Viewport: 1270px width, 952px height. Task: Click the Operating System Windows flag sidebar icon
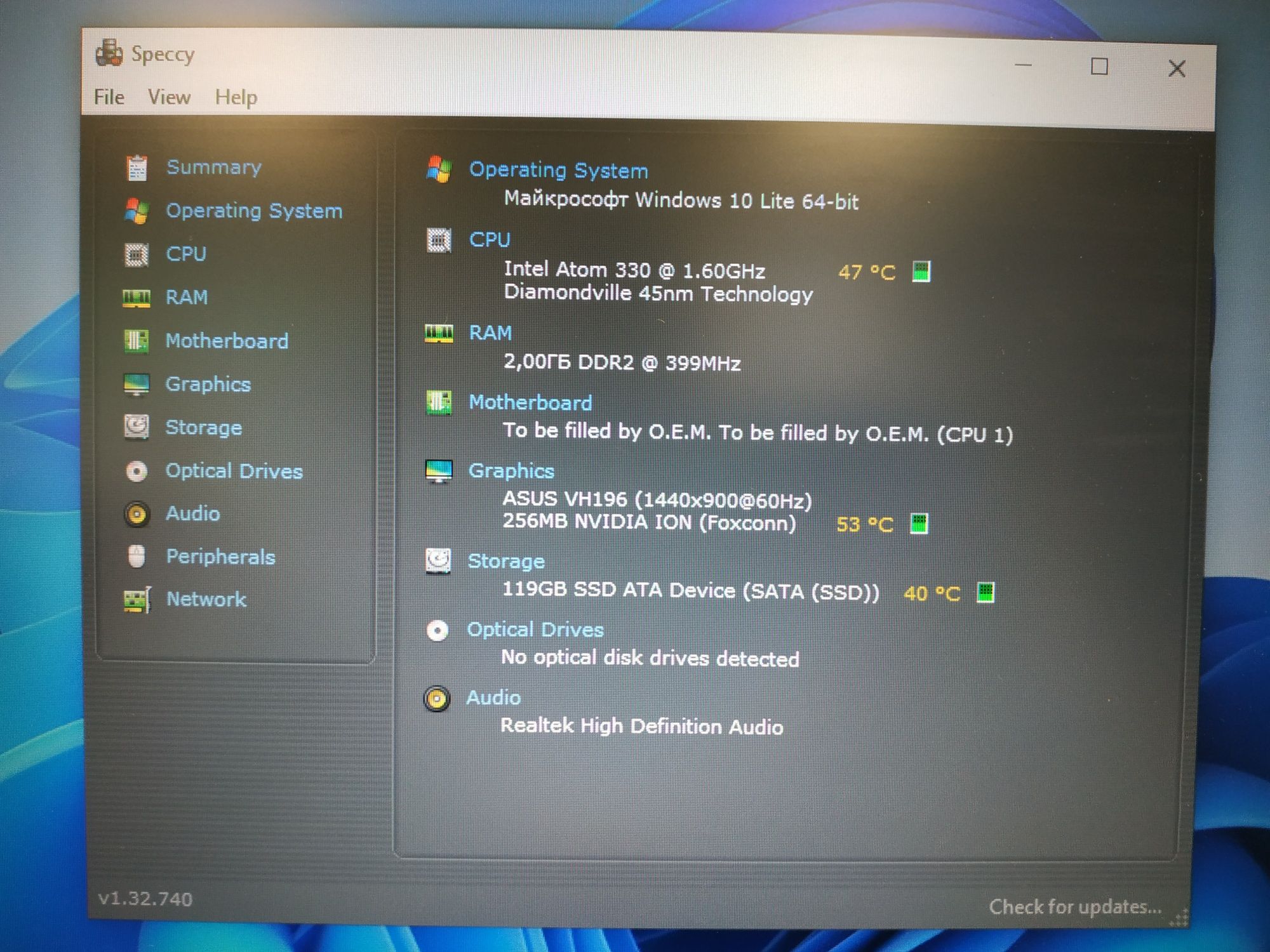pyautogui.click(x=137, y=211)
